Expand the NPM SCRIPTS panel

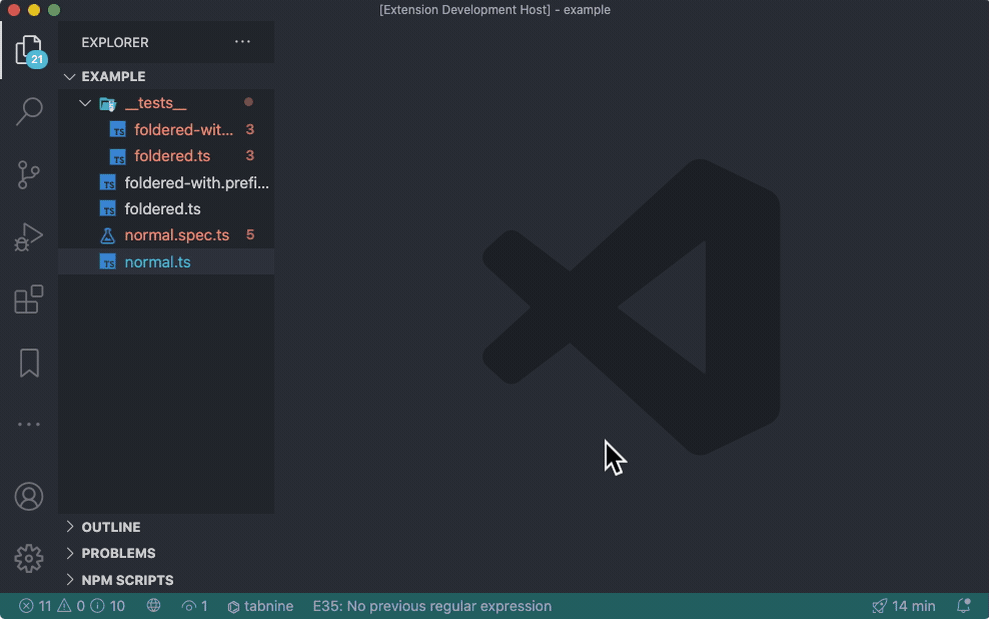[166, 580]
